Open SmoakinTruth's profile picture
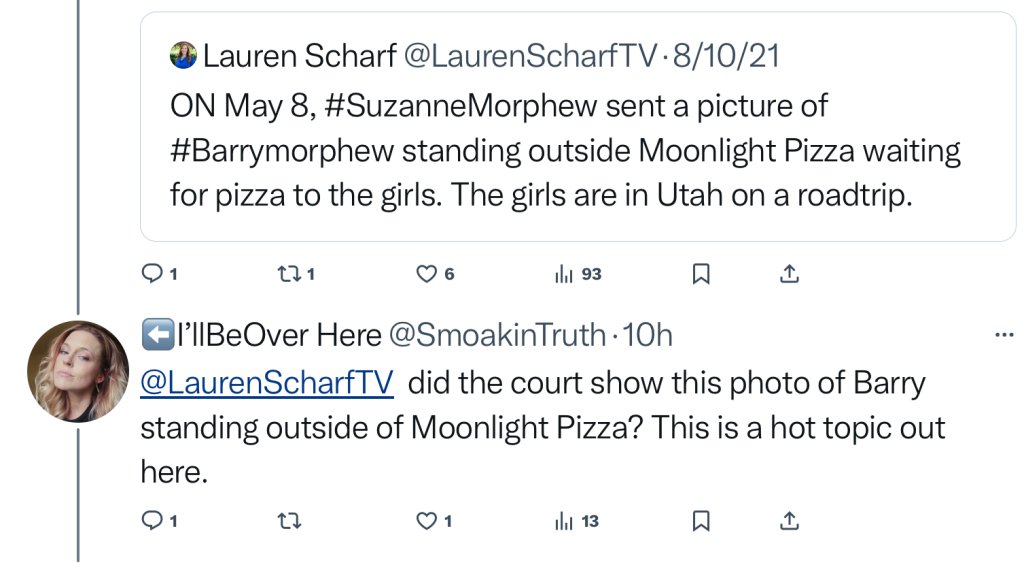Viewport: 1024px width, 567px height. click(77, 372)
